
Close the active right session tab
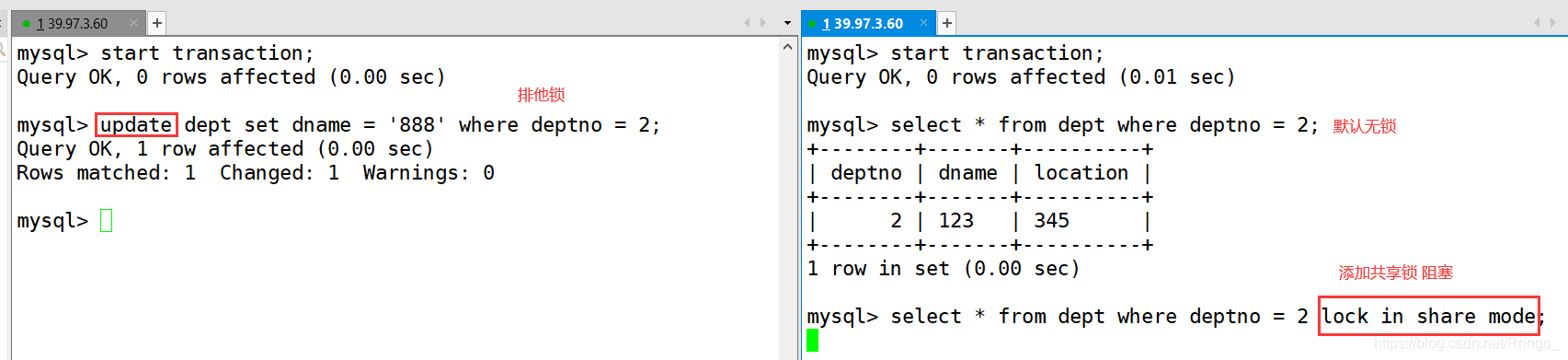point(924,23)
